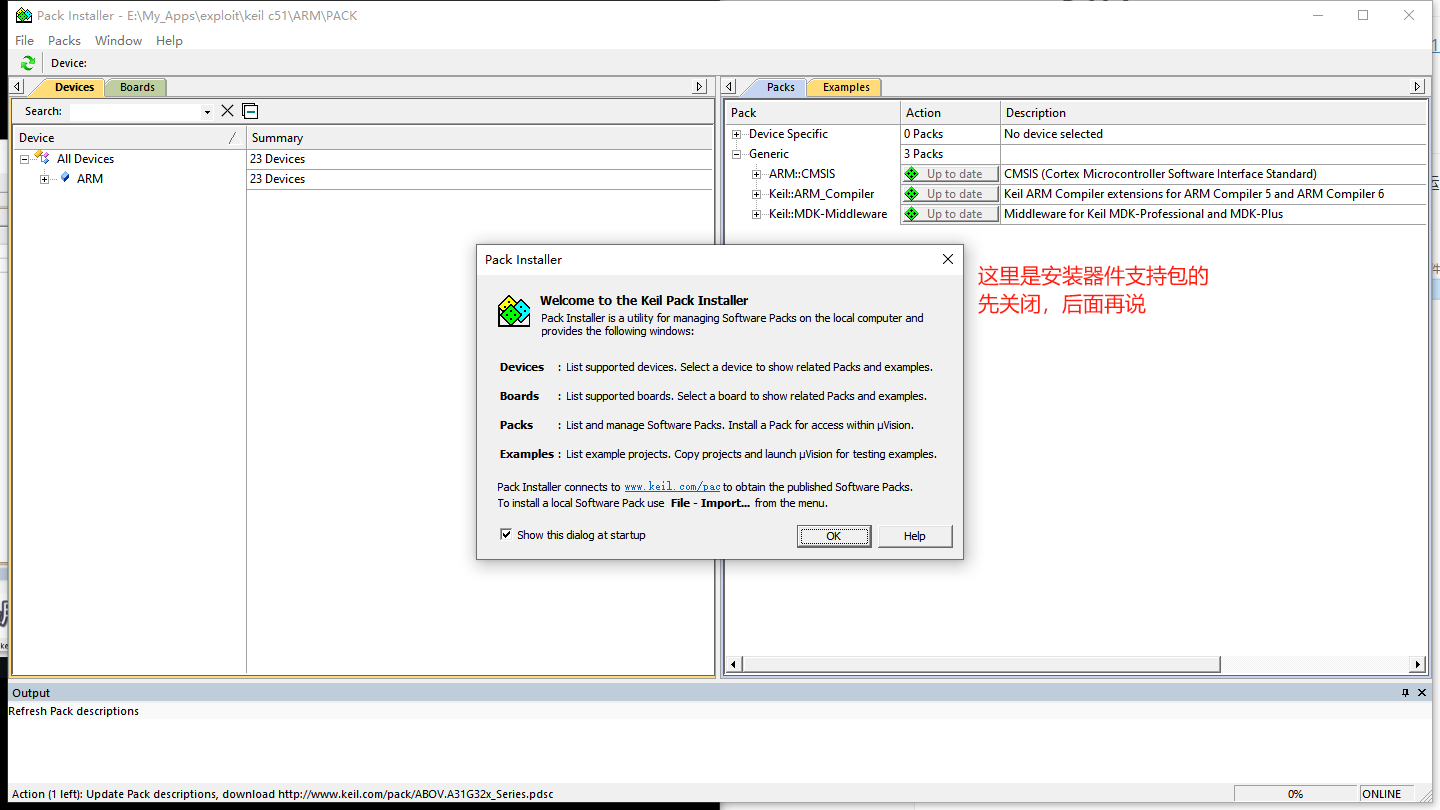Select the Devices tab
This screenshot has width=1440, height=810.
click(74, 87)
